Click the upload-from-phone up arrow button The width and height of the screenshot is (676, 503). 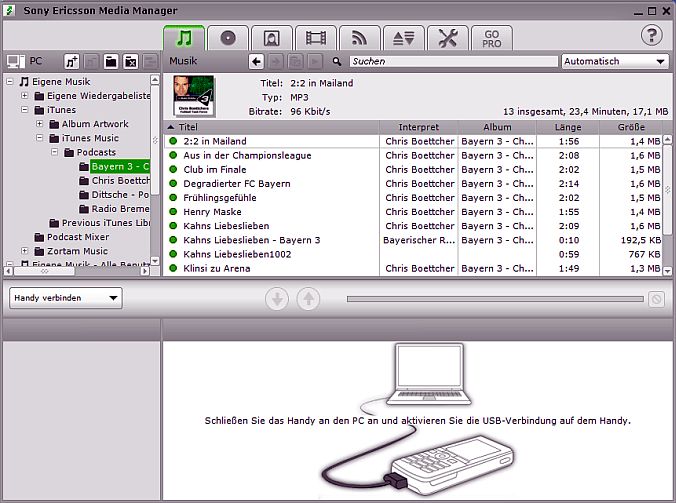pyautogui.click(x=308, y=299)
